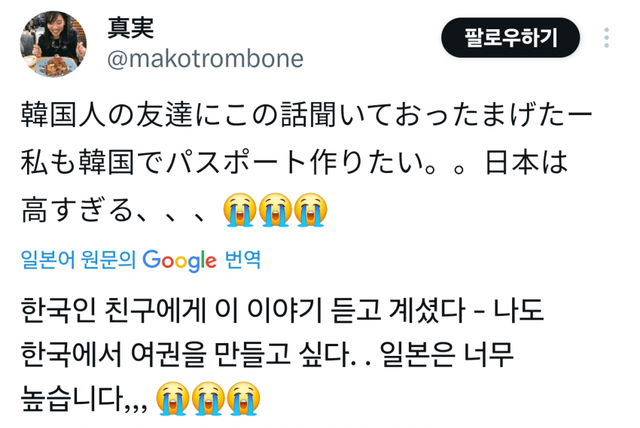This screenshot has width=640, height=428.
Task: Click the Google logo in translation attribution
Action: (x=179, y=260)
